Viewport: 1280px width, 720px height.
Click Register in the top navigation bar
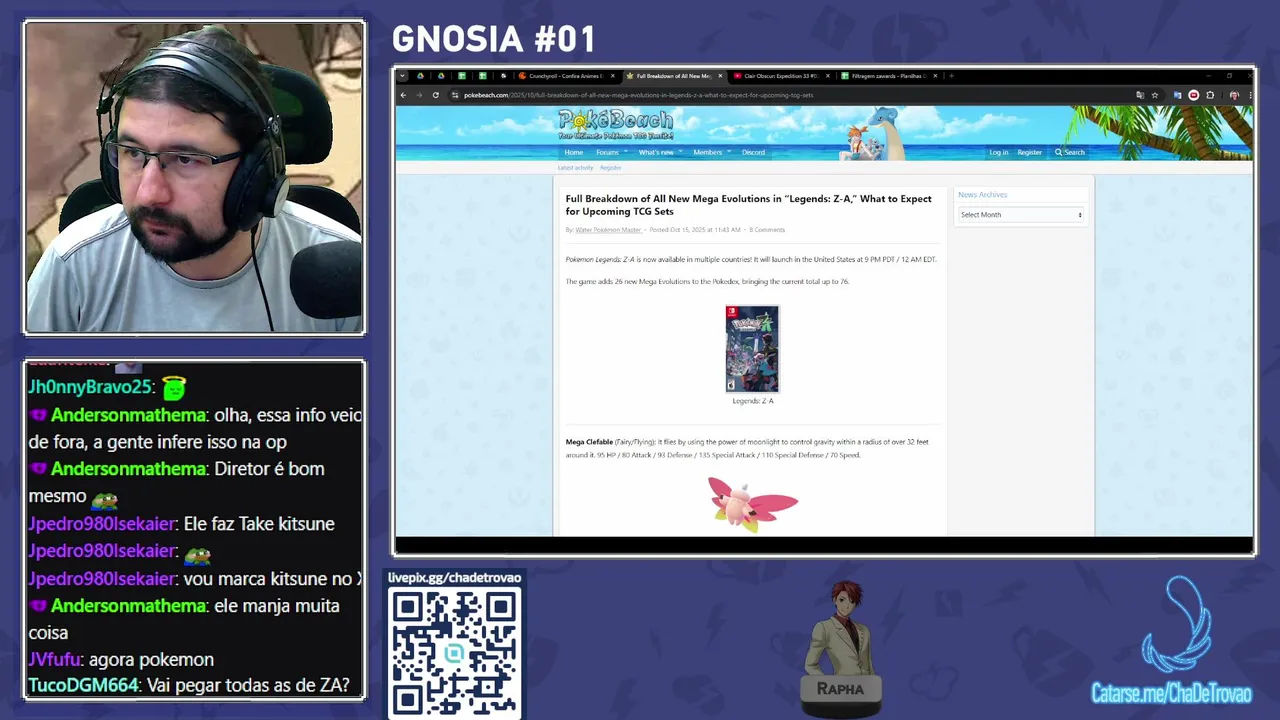pos(1030,152)
